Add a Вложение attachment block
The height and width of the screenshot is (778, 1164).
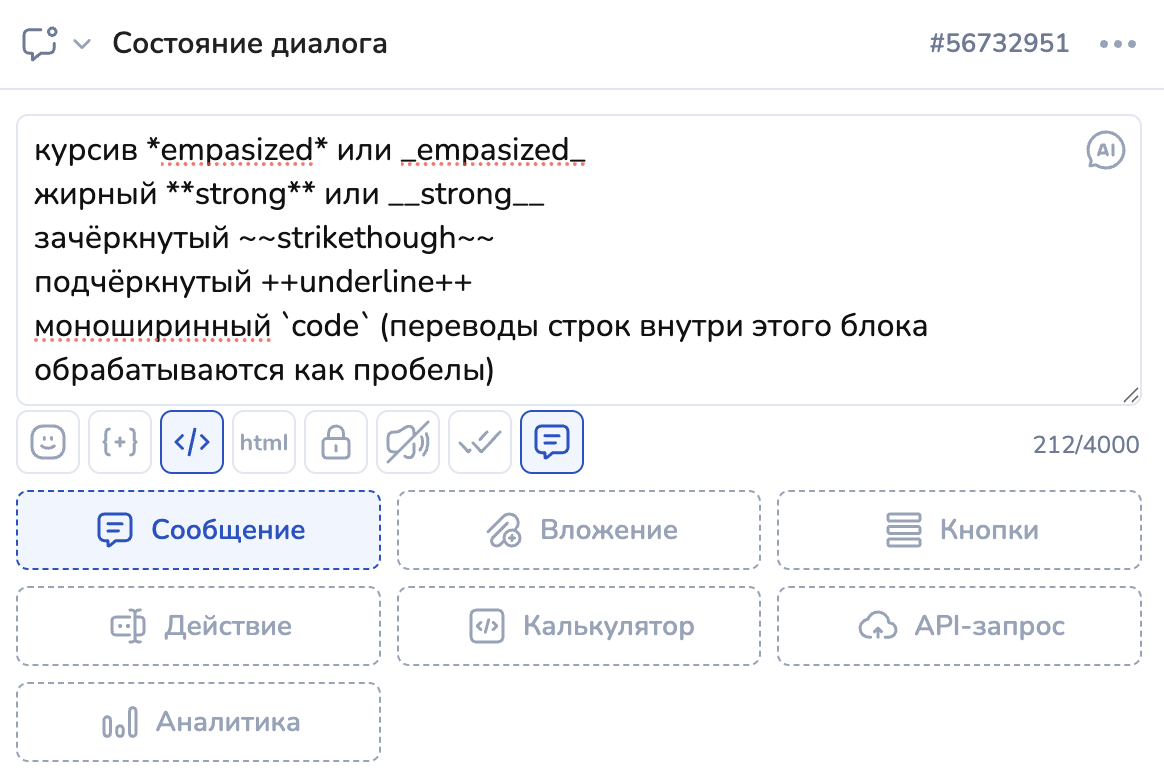pyautogui.click(x=579, y=530)
